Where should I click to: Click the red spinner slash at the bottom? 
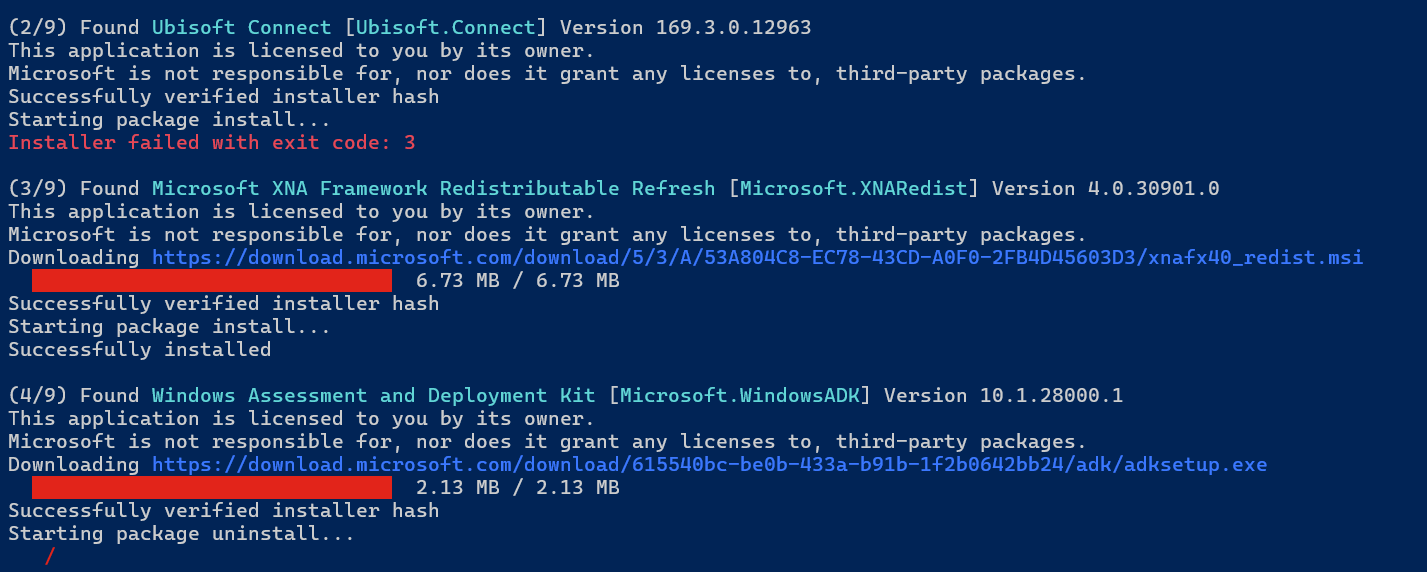(x=50, y=557)
